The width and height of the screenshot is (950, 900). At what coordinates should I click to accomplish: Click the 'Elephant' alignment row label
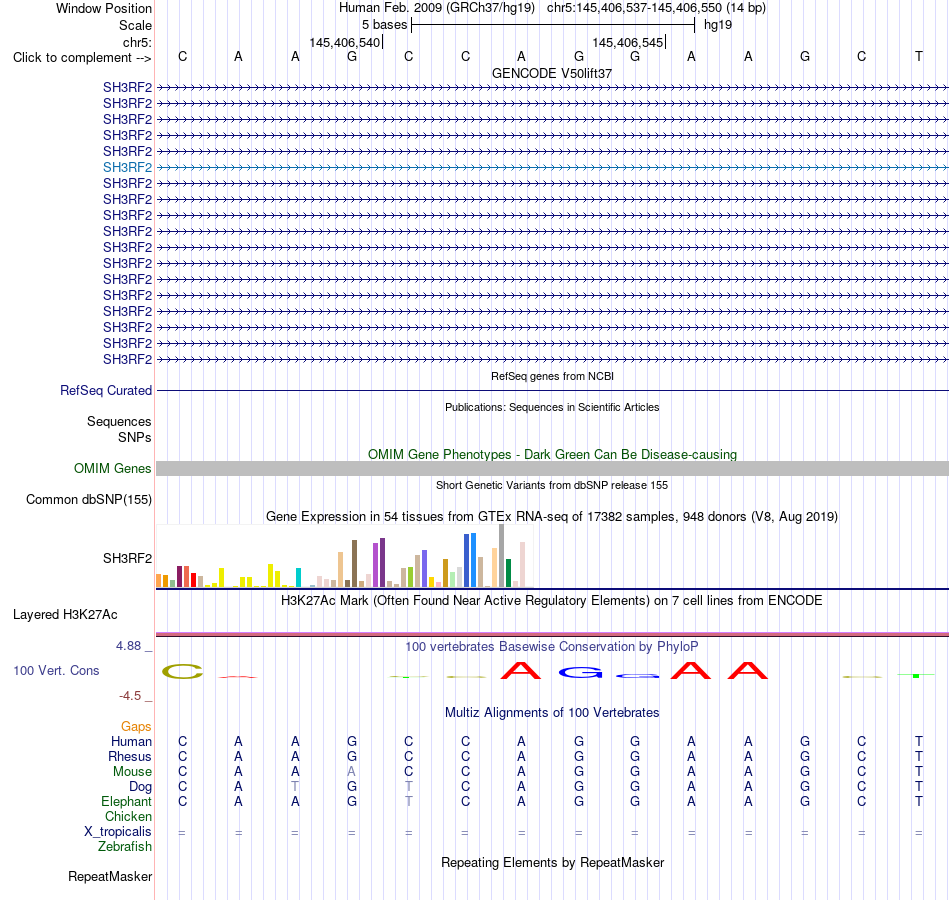(126, 801)
